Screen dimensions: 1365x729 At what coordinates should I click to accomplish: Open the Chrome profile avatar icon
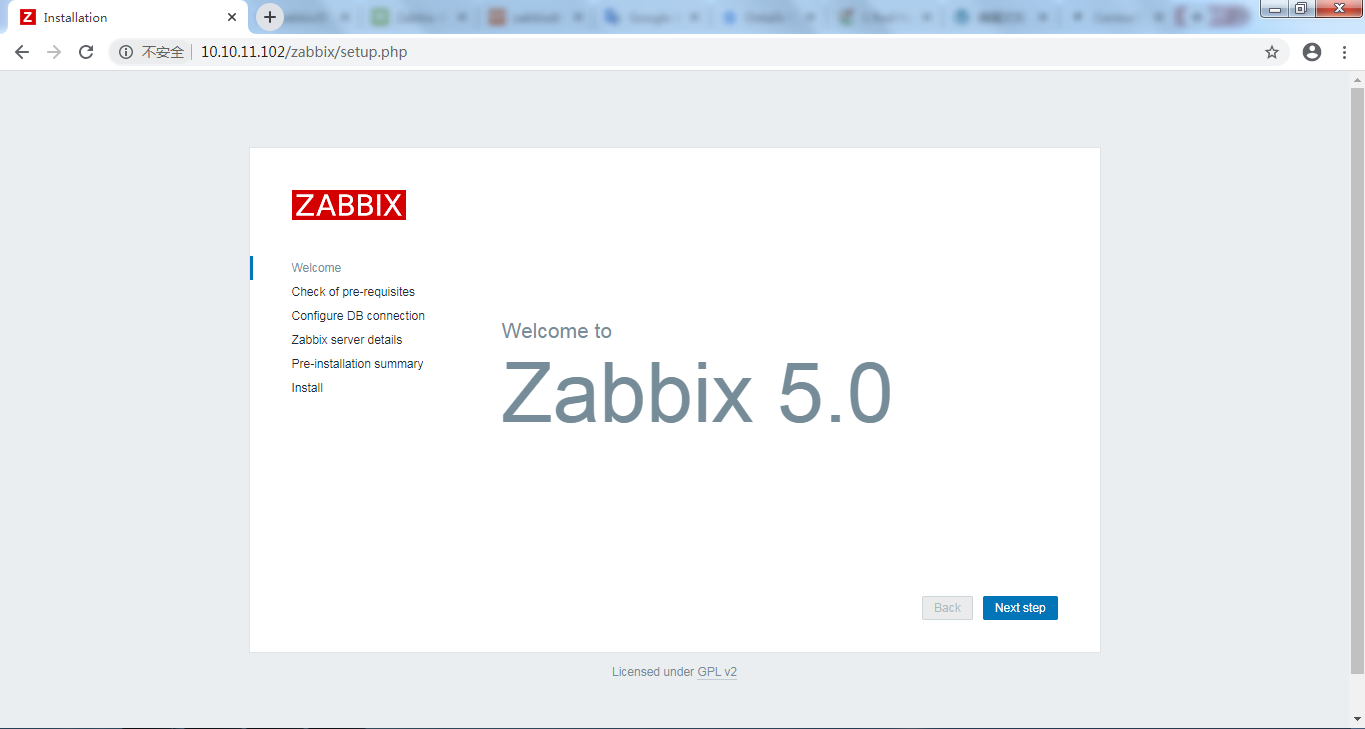pos(1312,52)
